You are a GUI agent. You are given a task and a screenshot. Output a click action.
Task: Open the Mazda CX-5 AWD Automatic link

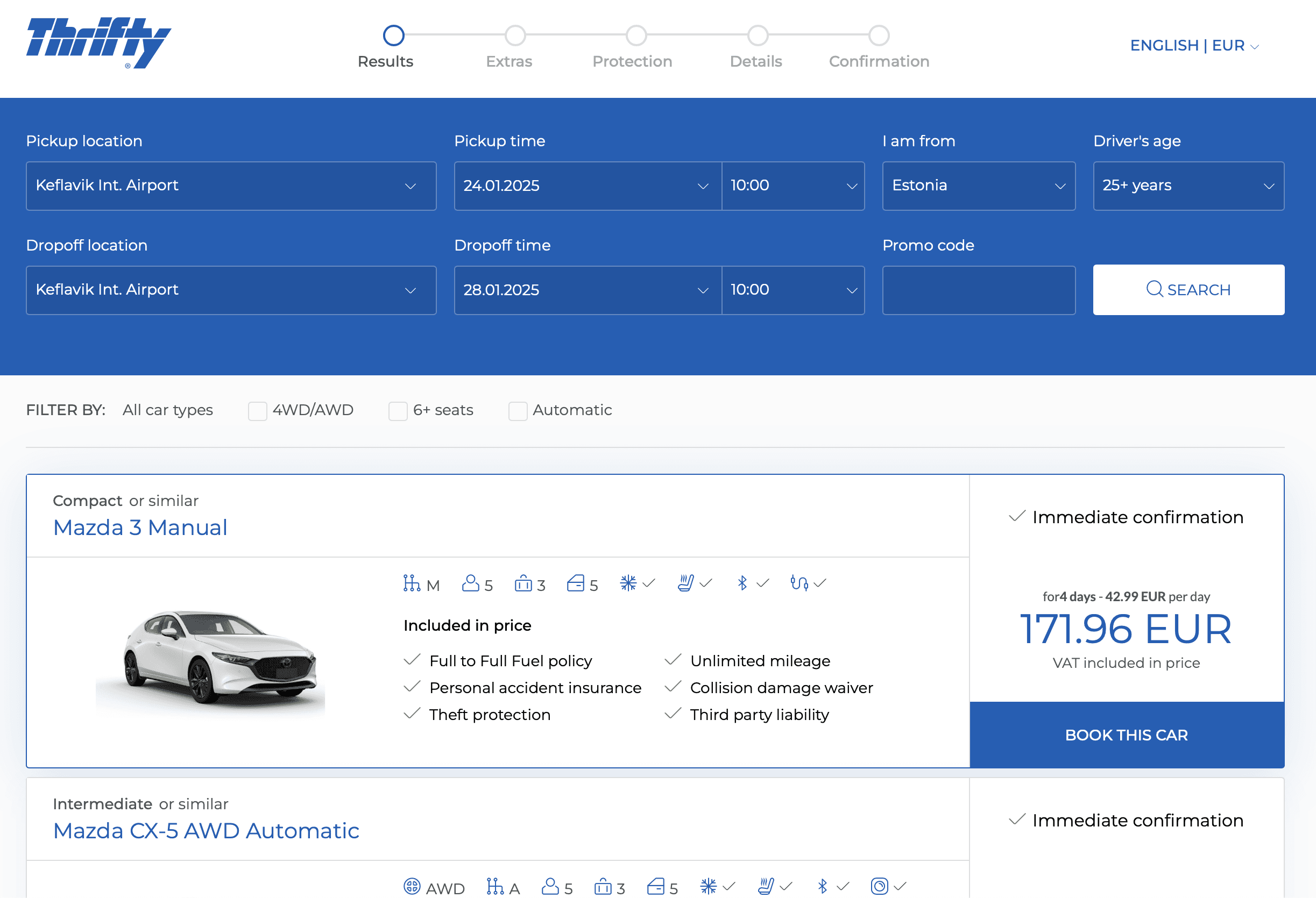206,830
